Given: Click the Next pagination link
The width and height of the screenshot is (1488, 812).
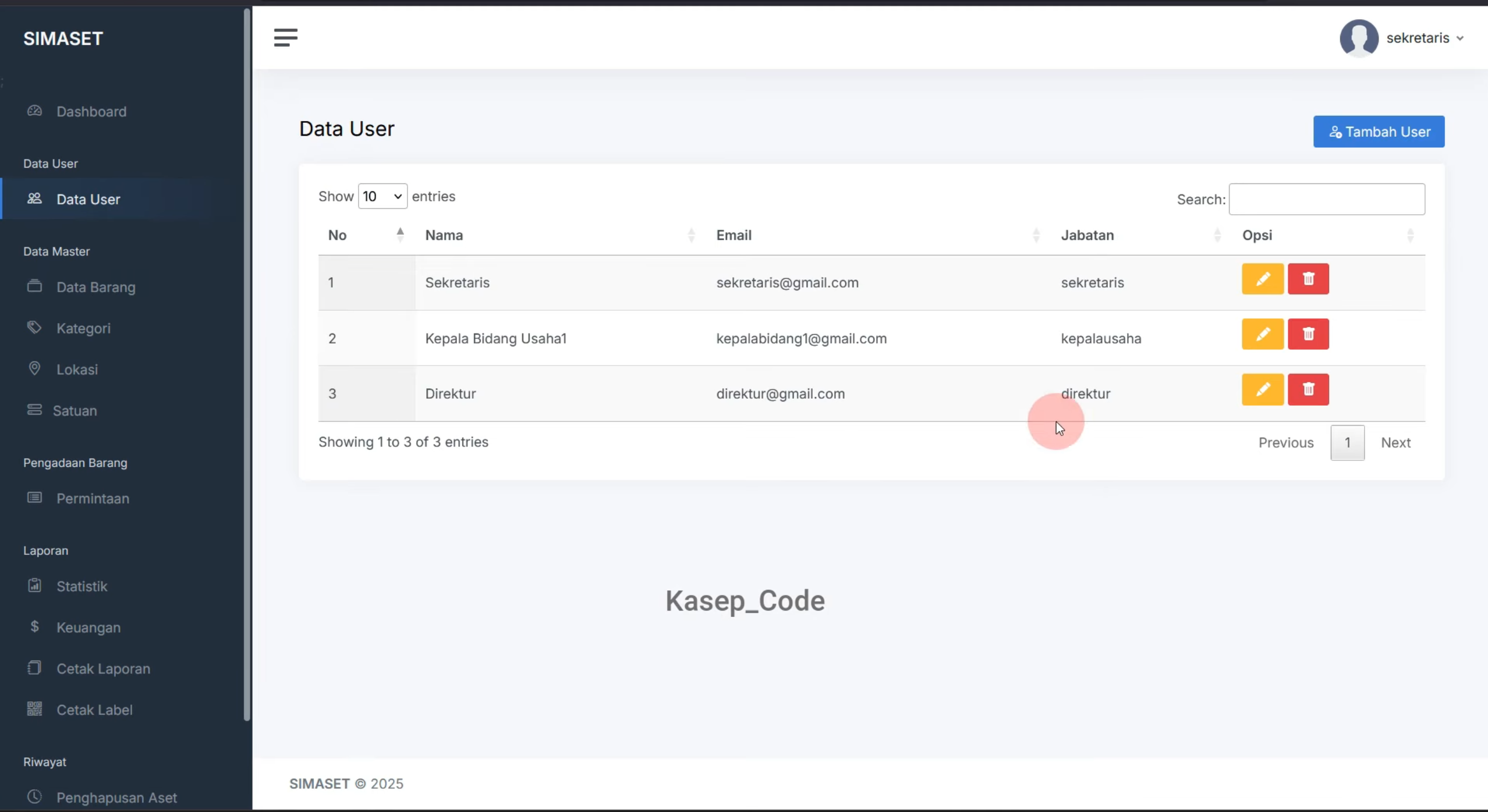Looking at the screenshot, I should tap(1395, 443).
